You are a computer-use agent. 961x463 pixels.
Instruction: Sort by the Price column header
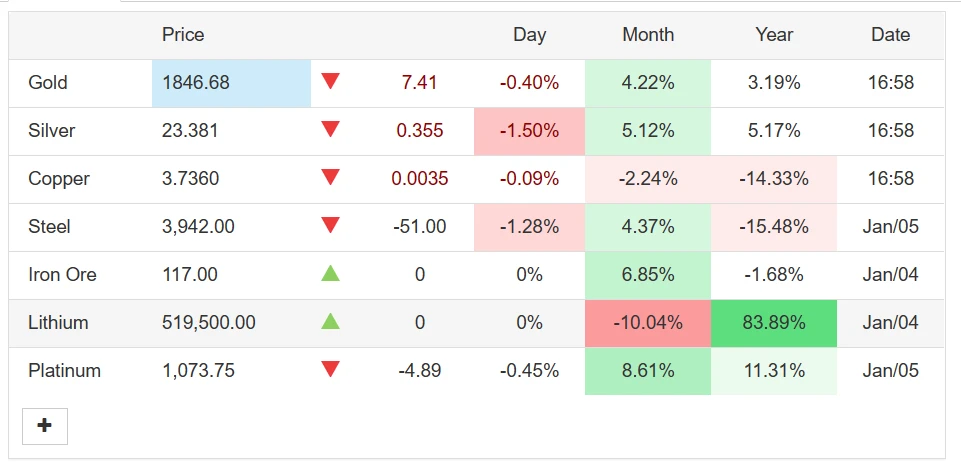click(183, 34)
